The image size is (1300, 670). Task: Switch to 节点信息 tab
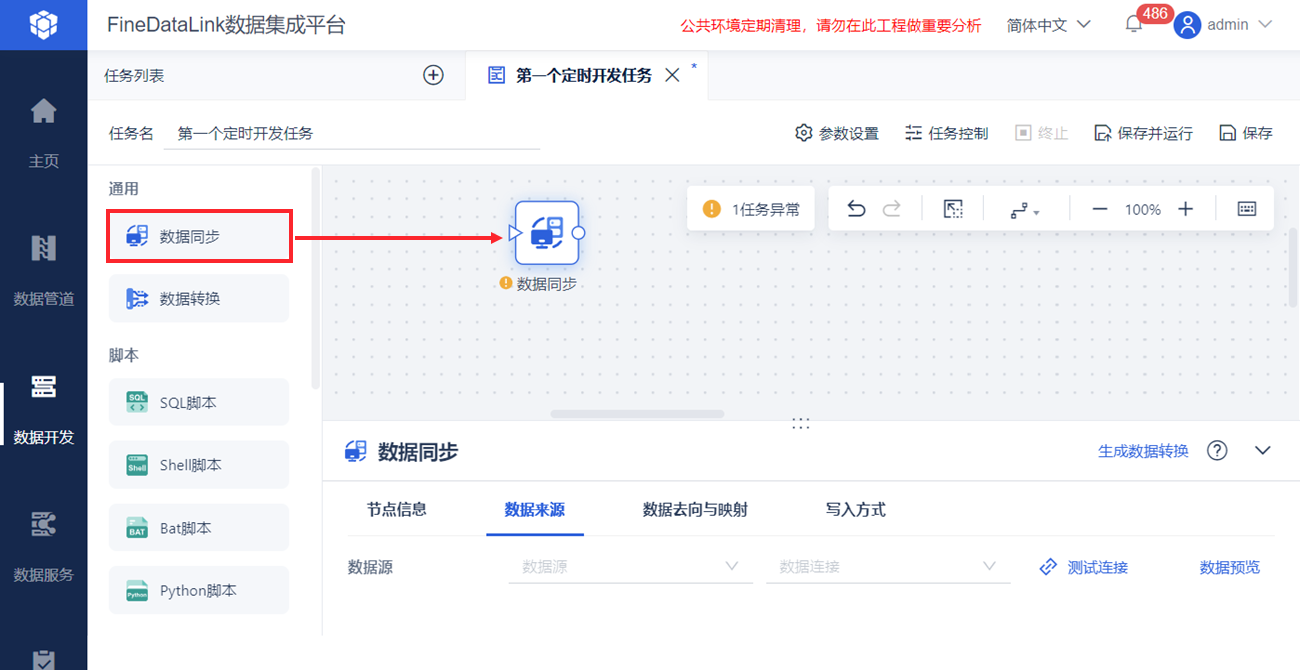tap(397, 509)
